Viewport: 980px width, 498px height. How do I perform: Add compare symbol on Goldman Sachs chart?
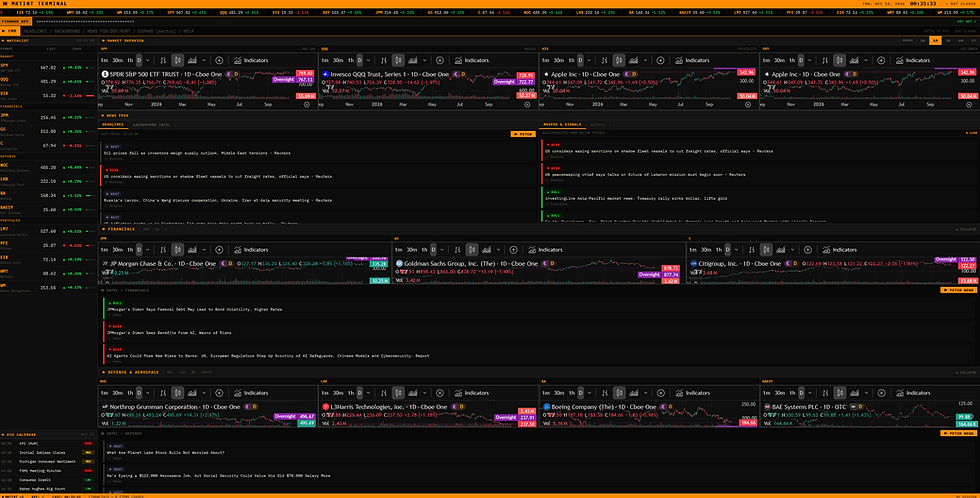tap(514, 249)
